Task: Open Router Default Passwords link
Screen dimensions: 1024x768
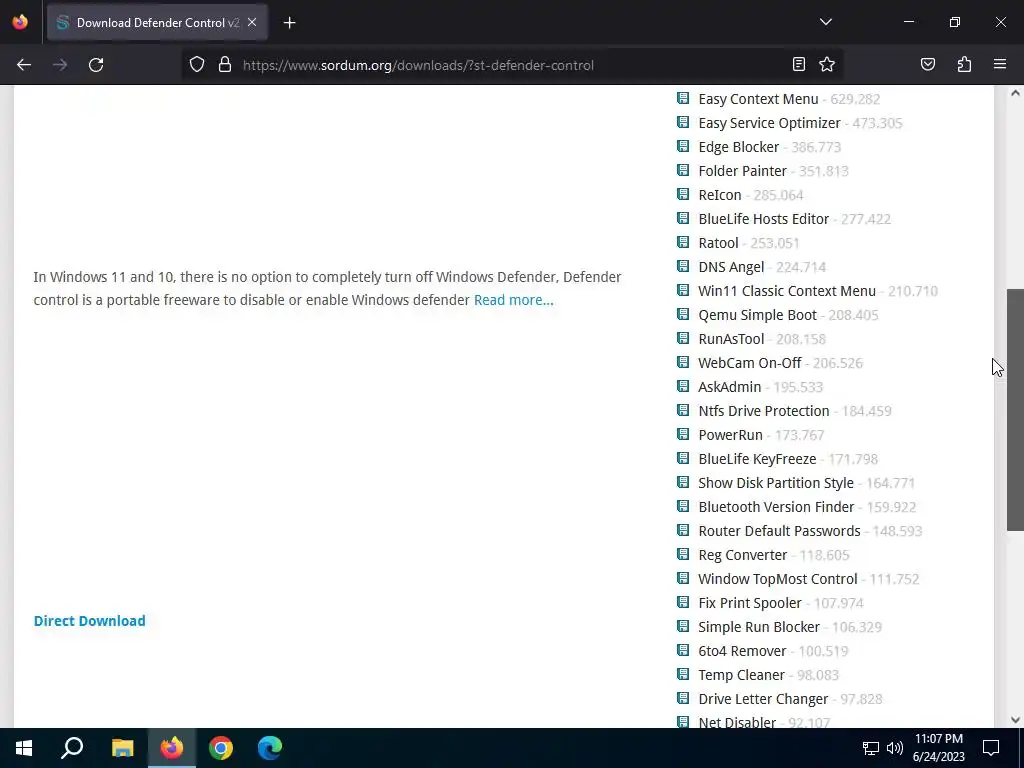Action: tap(779, 532)
